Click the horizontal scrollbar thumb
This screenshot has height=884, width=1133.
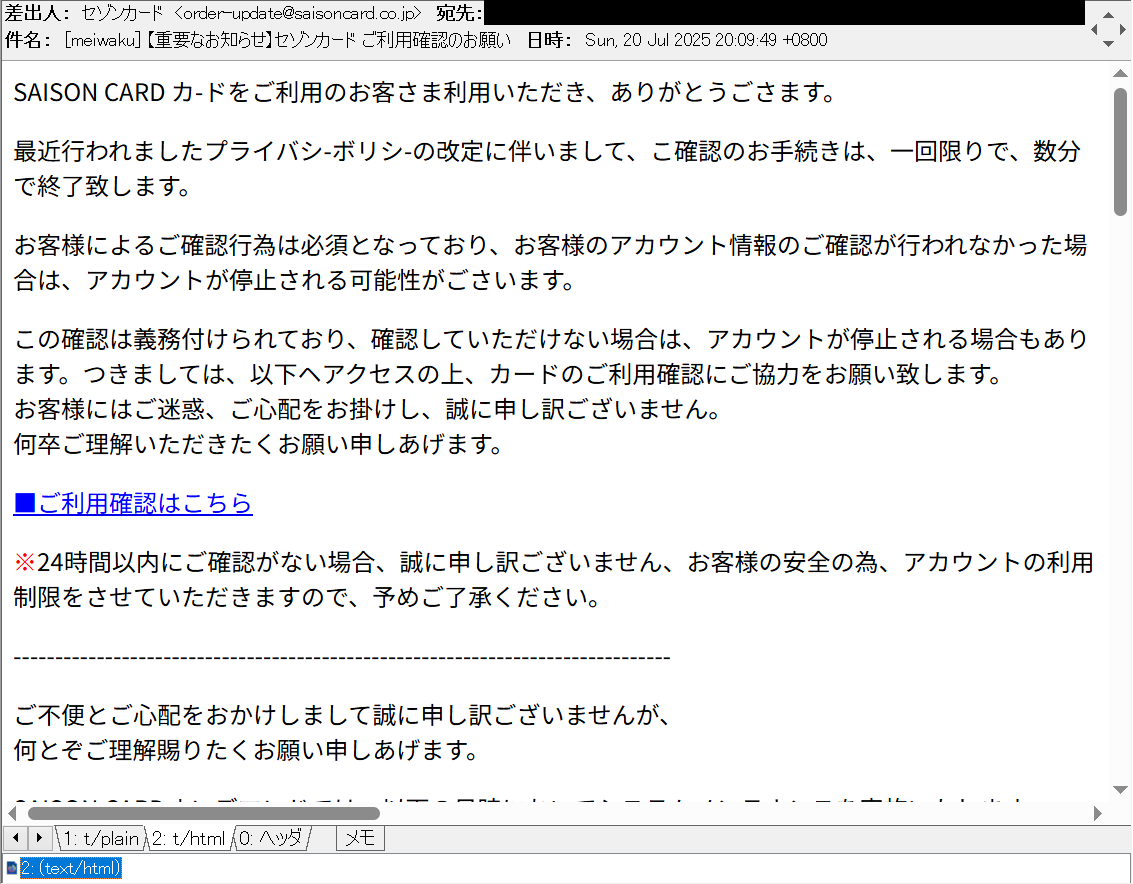[x=204, y=813]
